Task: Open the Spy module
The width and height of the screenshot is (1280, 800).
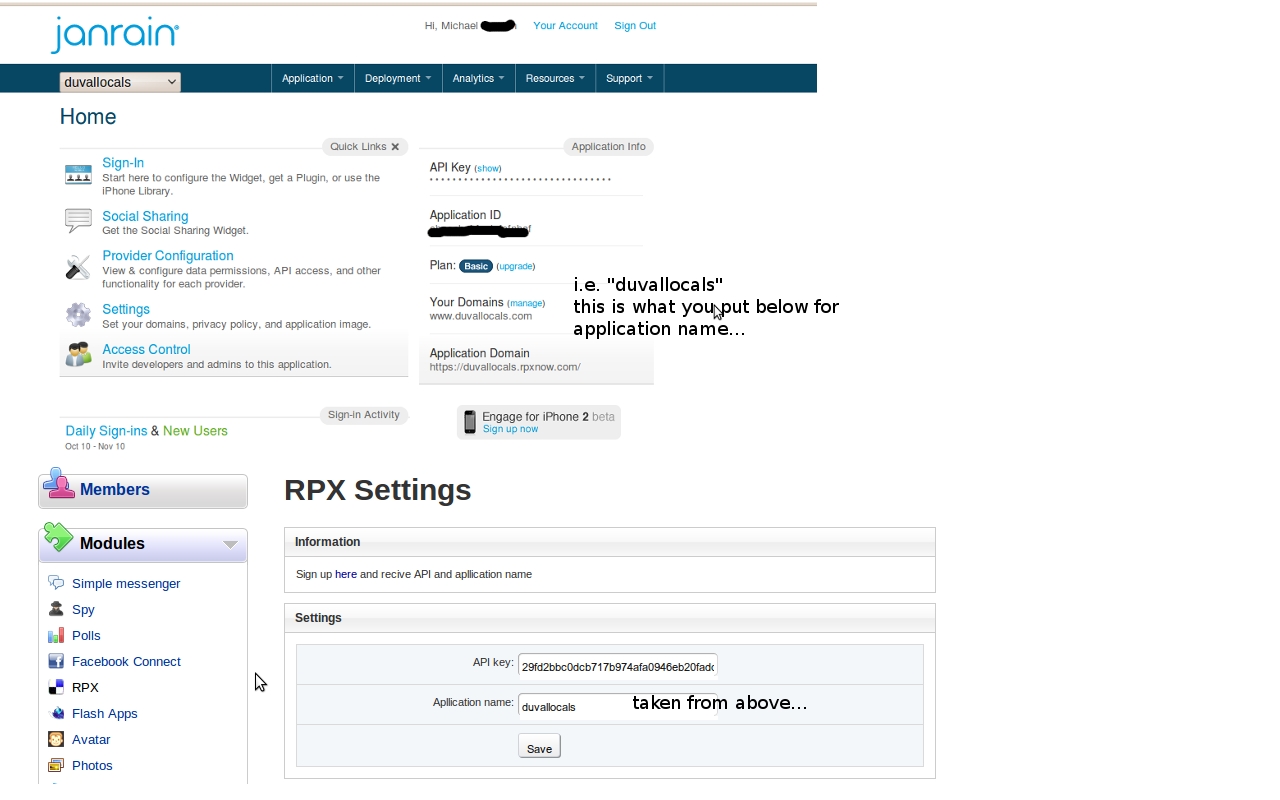Action: point(83,609)
